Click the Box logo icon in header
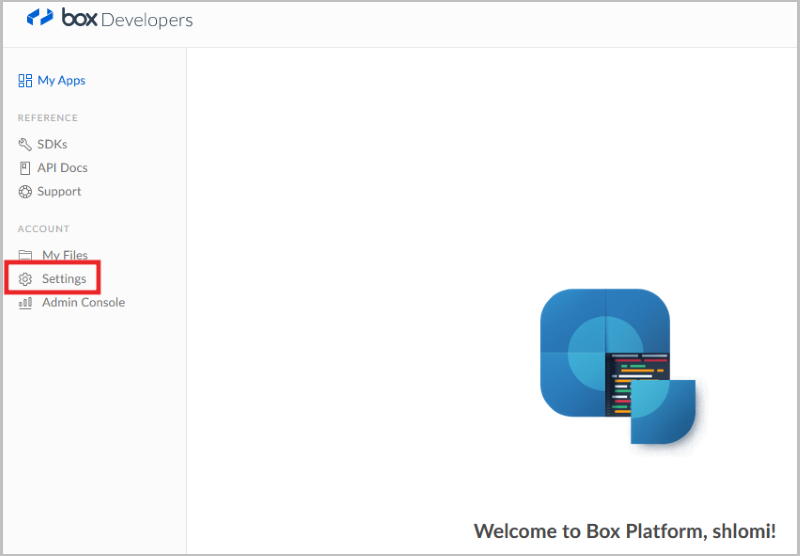Image resolution: width=800 pixels, height=556 pixels. coord(40,17)
